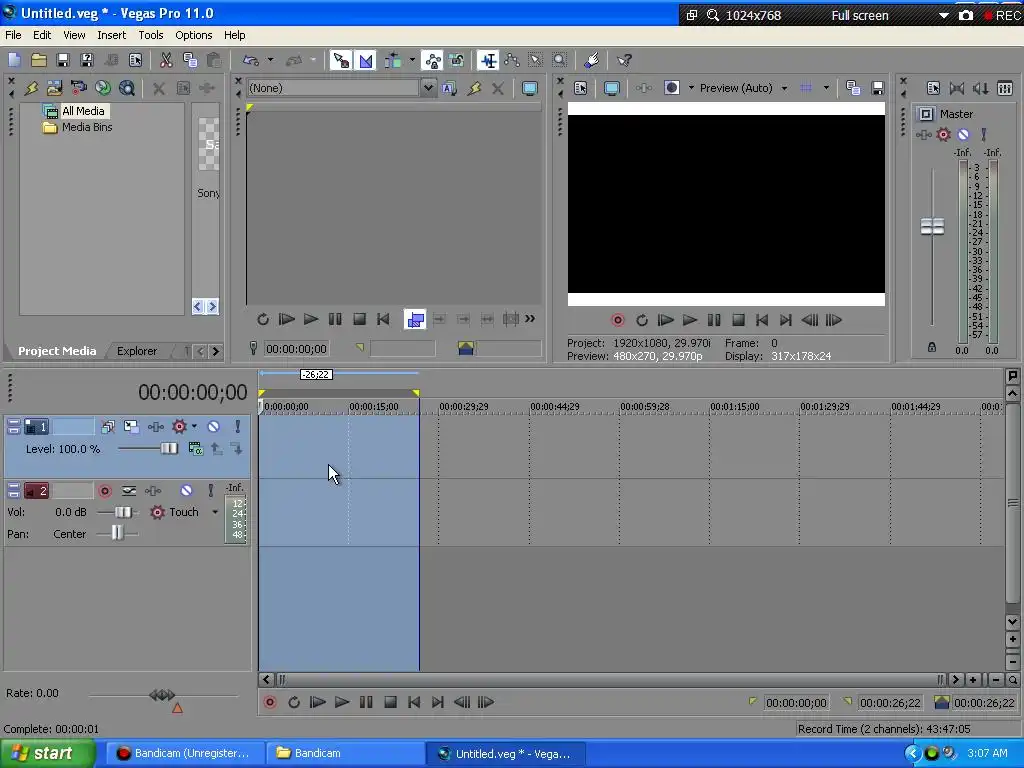Image resolution: width=1024 pixels, height=768 pixels.
Task: Open Overlays grid dropdown arrow in preview
Action: point(826,88)
